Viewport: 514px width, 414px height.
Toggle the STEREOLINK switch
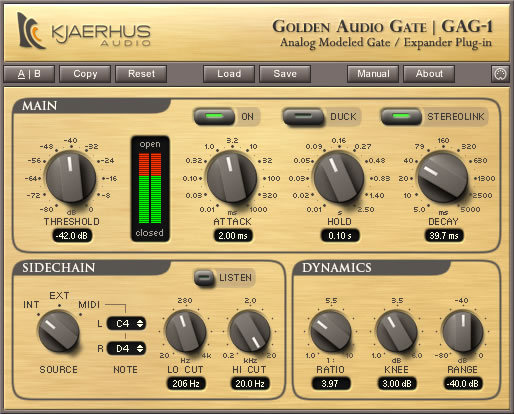(401, 116)
